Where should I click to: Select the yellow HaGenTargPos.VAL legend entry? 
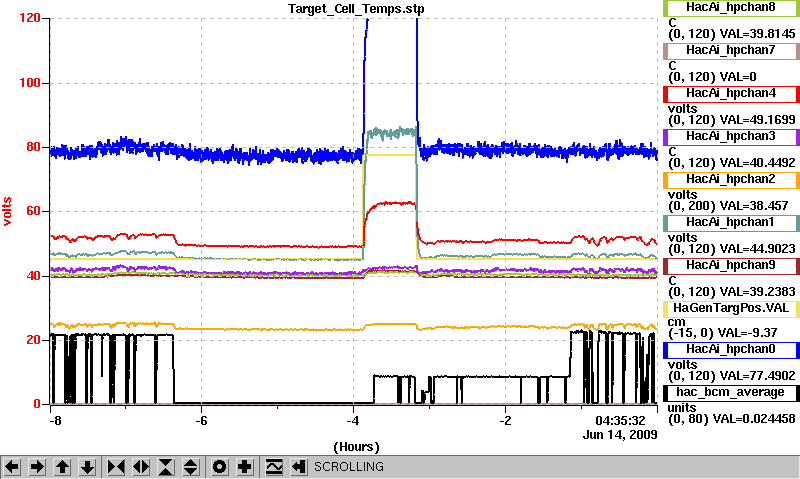tap(731, 309)
